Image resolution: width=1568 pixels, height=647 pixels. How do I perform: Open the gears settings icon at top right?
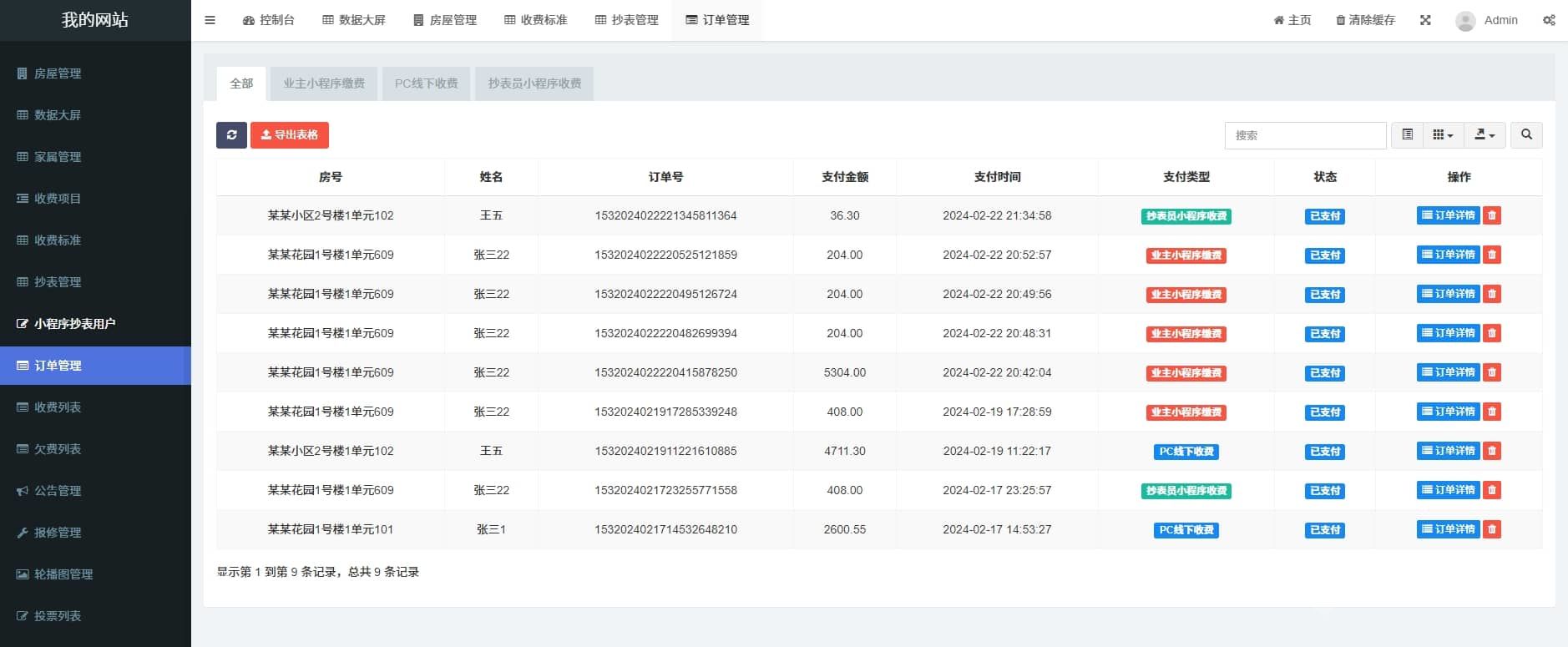coord(1549,20)
